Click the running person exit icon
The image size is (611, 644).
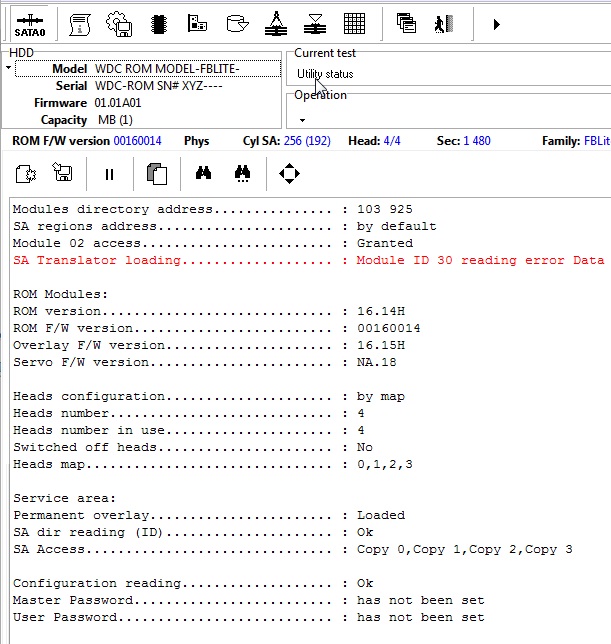point(444,24)
